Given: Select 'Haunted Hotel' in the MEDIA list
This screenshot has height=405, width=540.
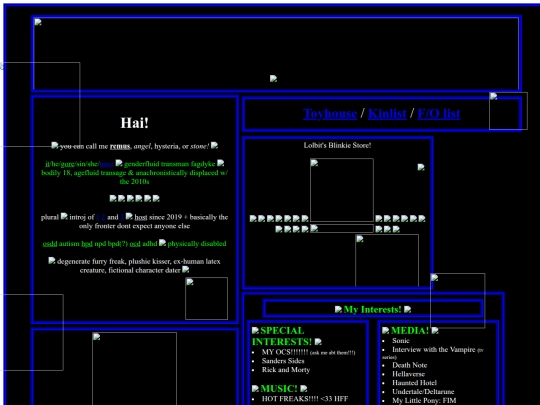Looking at the screenshot, I should (414, 383).
